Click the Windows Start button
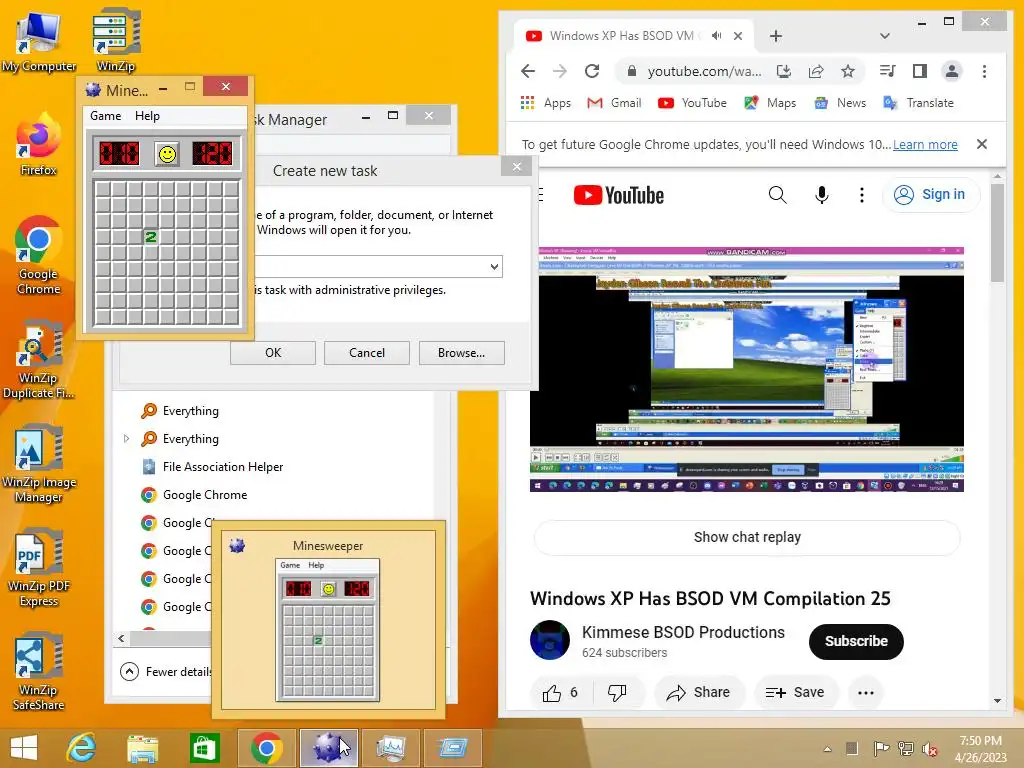This screenshot has height=768, width=1024. point(24,748)
